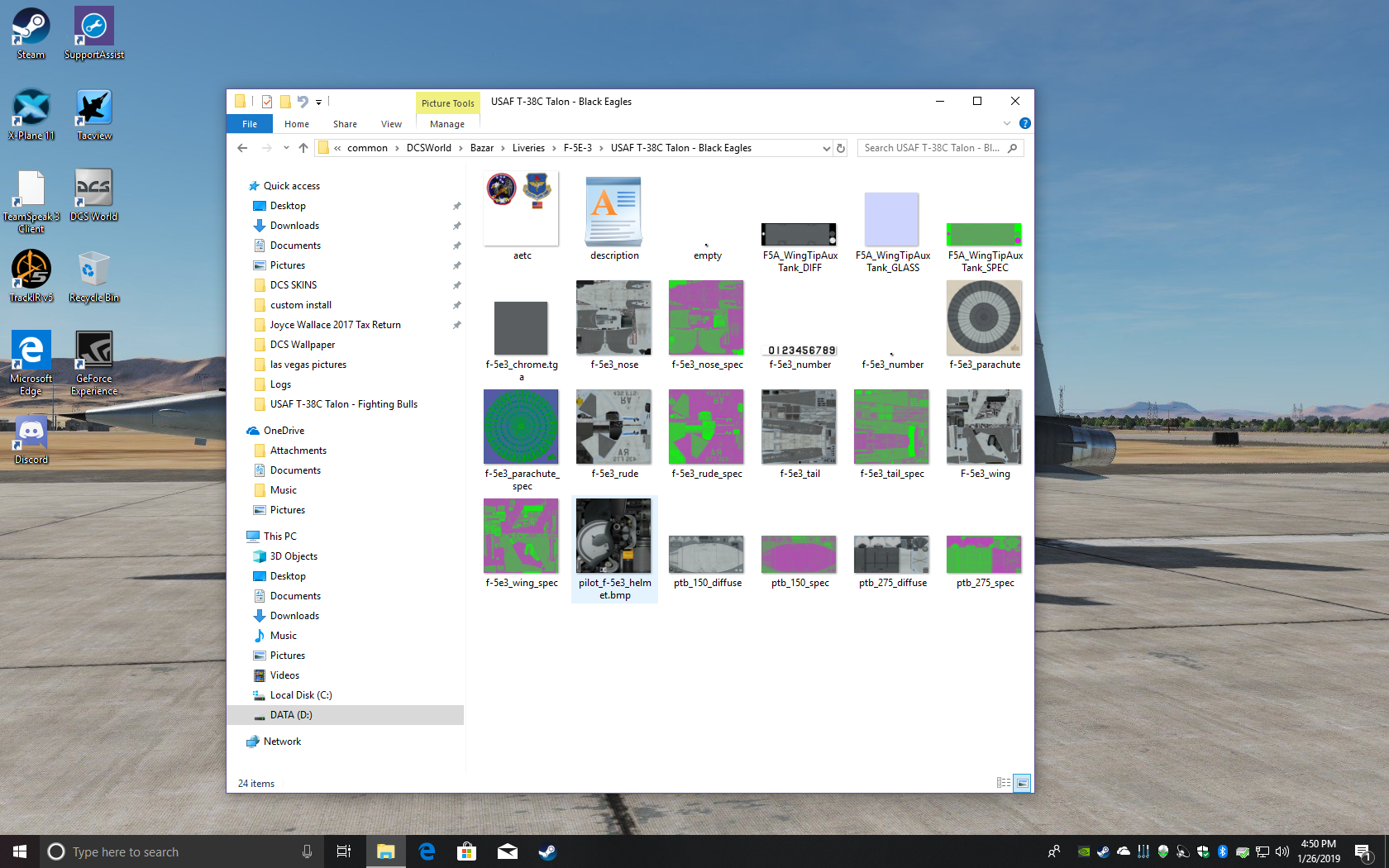Select DCS Wallpaper folder in sidebar
Screen dimensions: 1389x868
[303, 345]
